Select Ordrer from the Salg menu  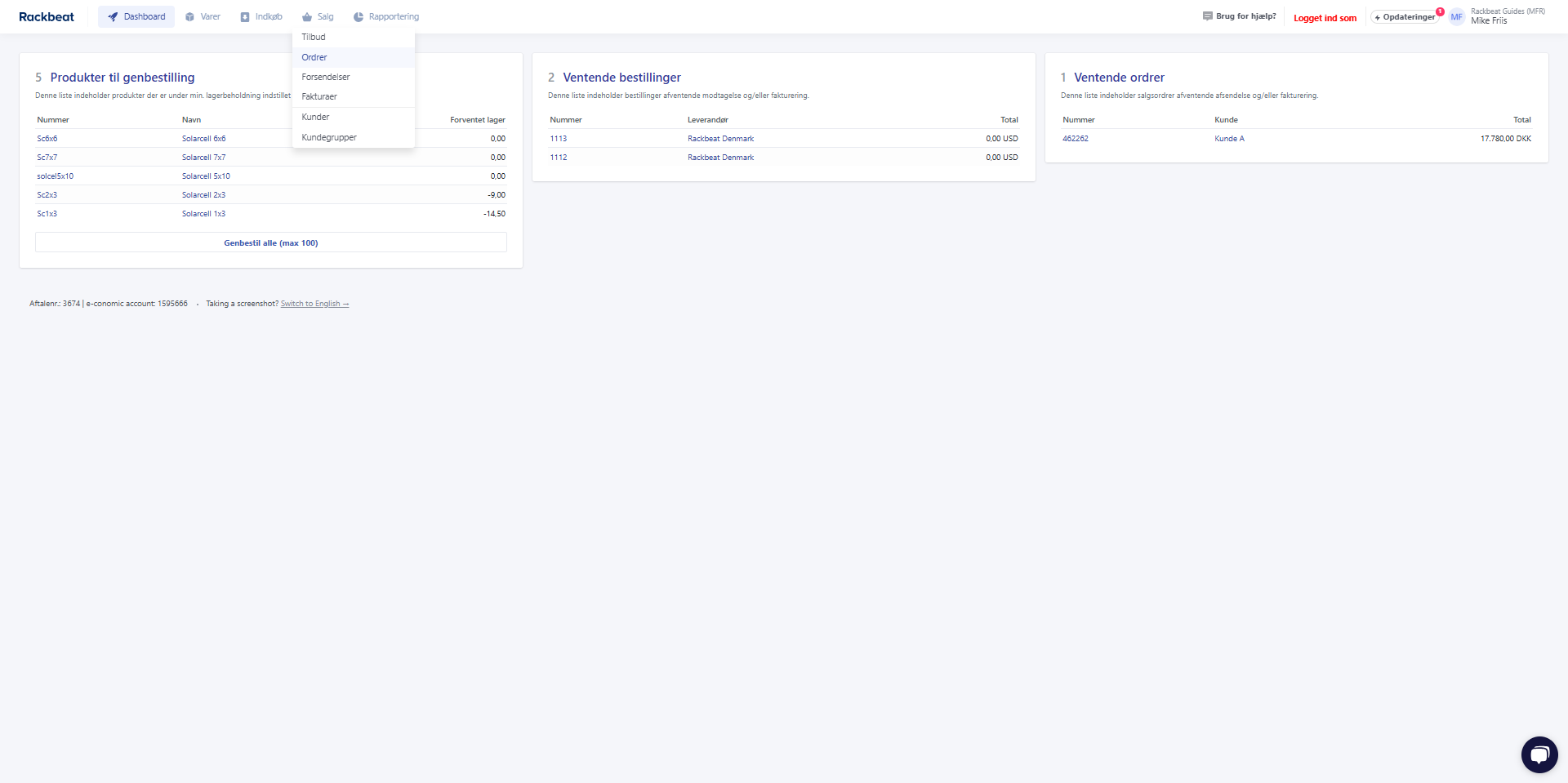(x=354, y=57)
